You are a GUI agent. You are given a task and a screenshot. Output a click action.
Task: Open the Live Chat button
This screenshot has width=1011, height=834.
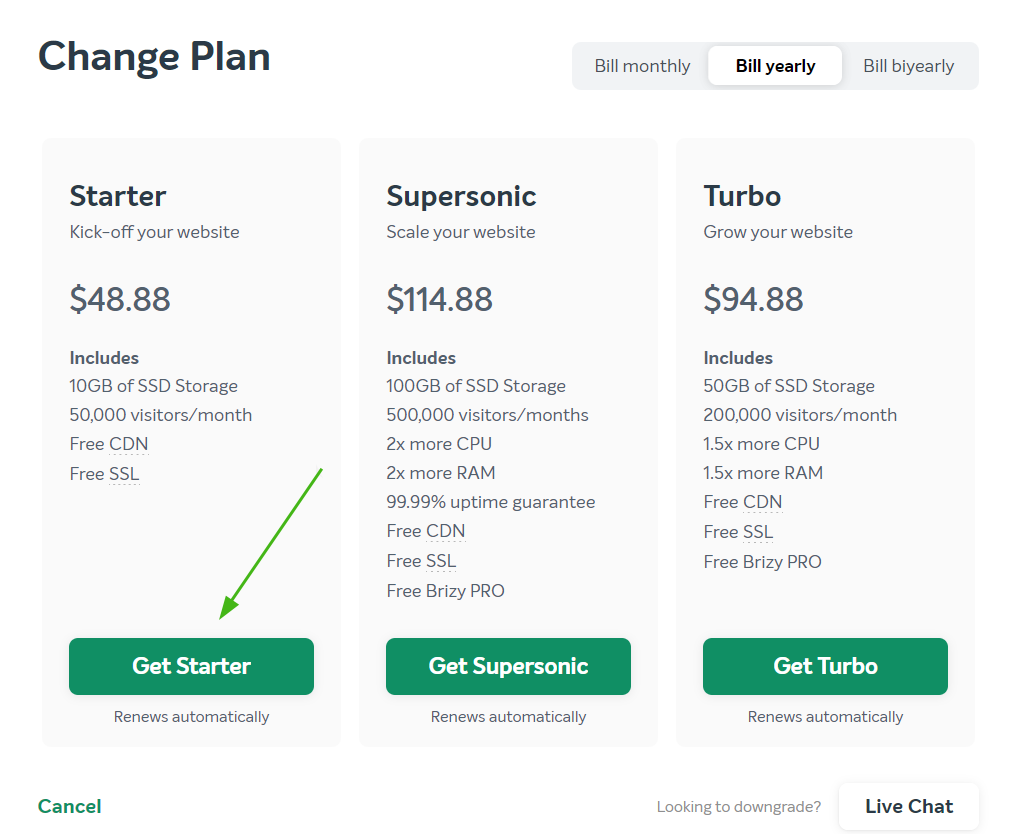[908, 806]
